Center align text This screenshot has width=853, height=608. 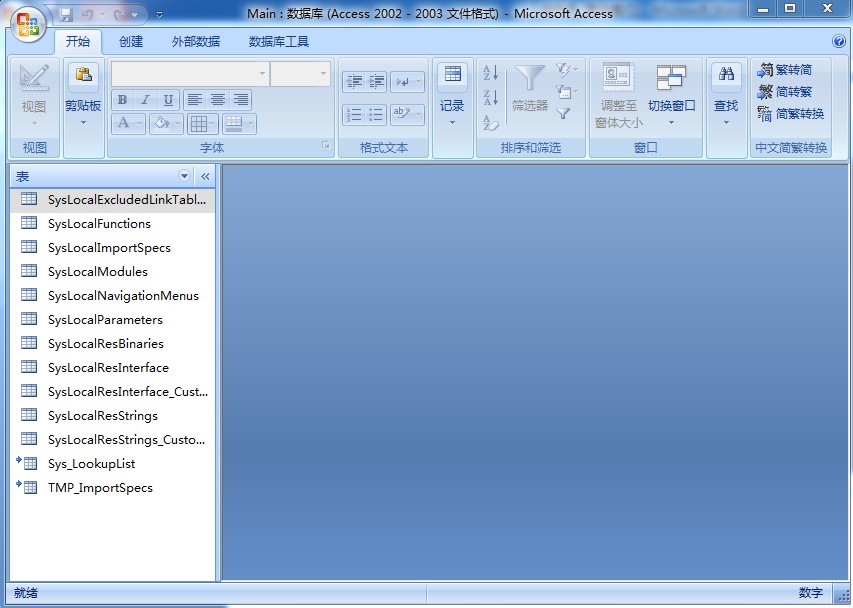coord(218,100)
